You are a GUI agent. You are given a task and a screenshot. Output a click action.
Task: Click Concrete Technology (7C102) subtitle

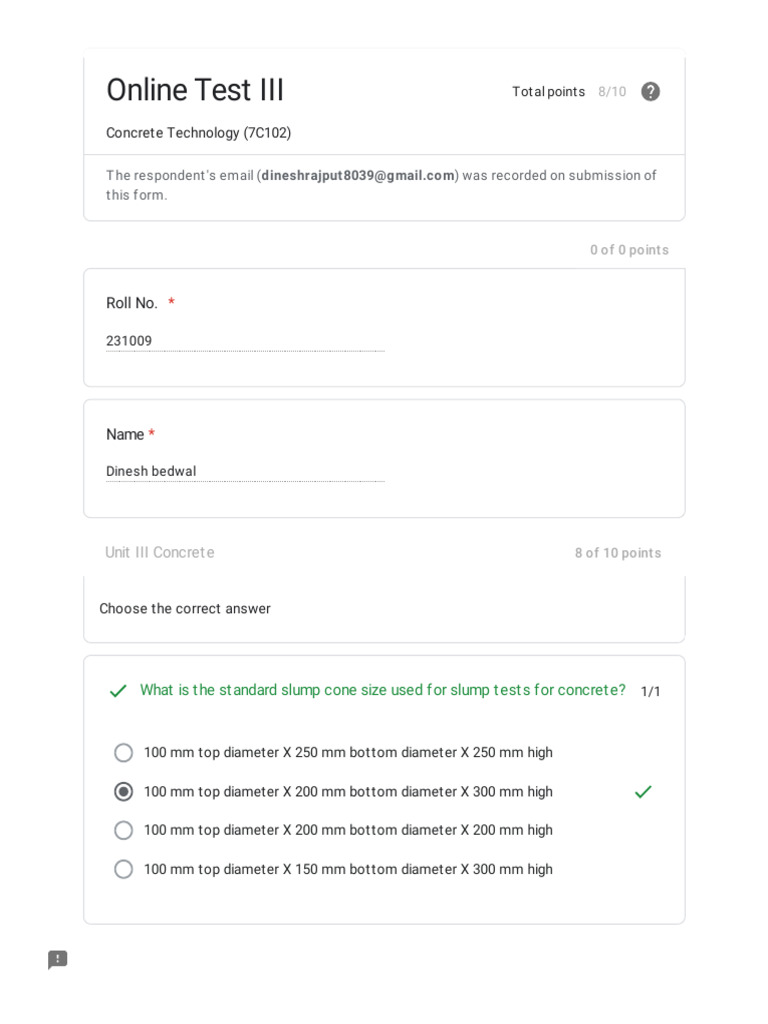199,133
